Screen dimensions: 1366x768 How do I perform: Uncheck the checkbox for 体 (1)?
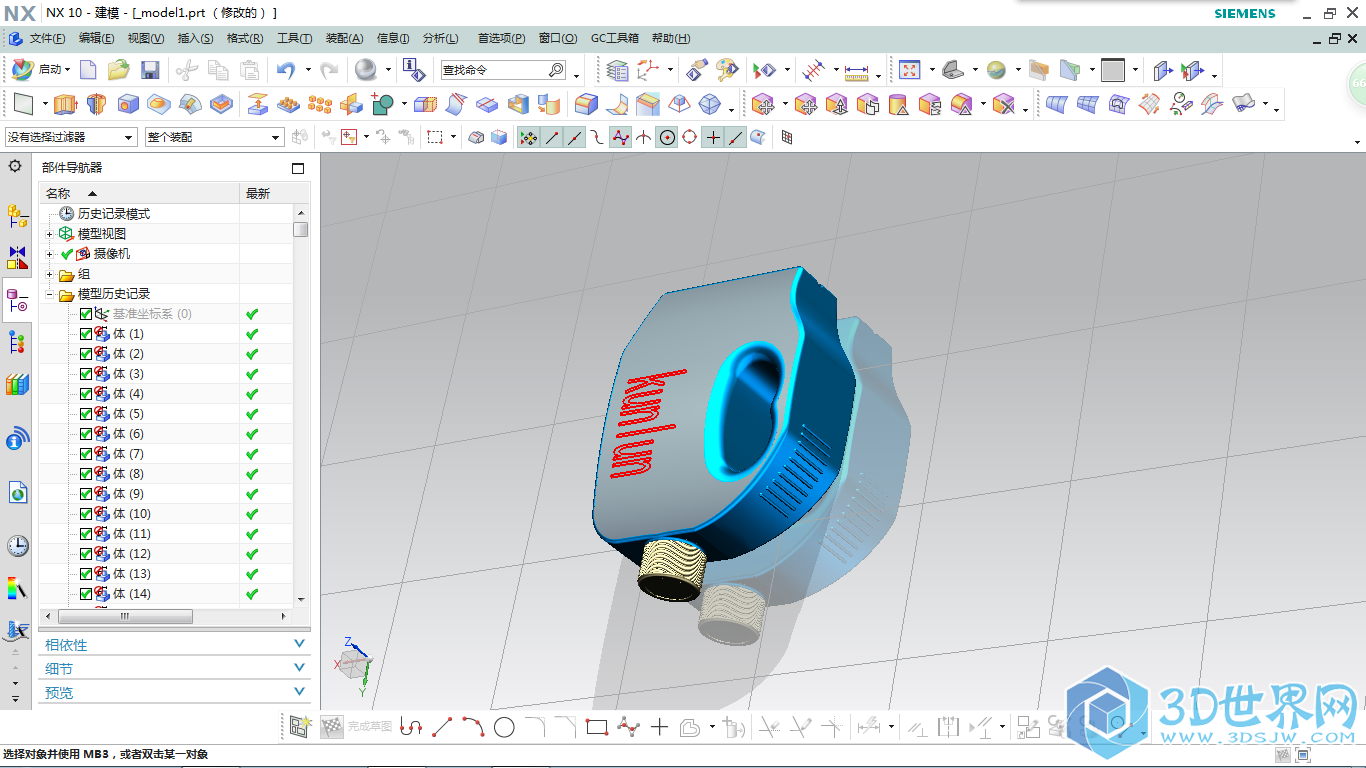point(85,334)
